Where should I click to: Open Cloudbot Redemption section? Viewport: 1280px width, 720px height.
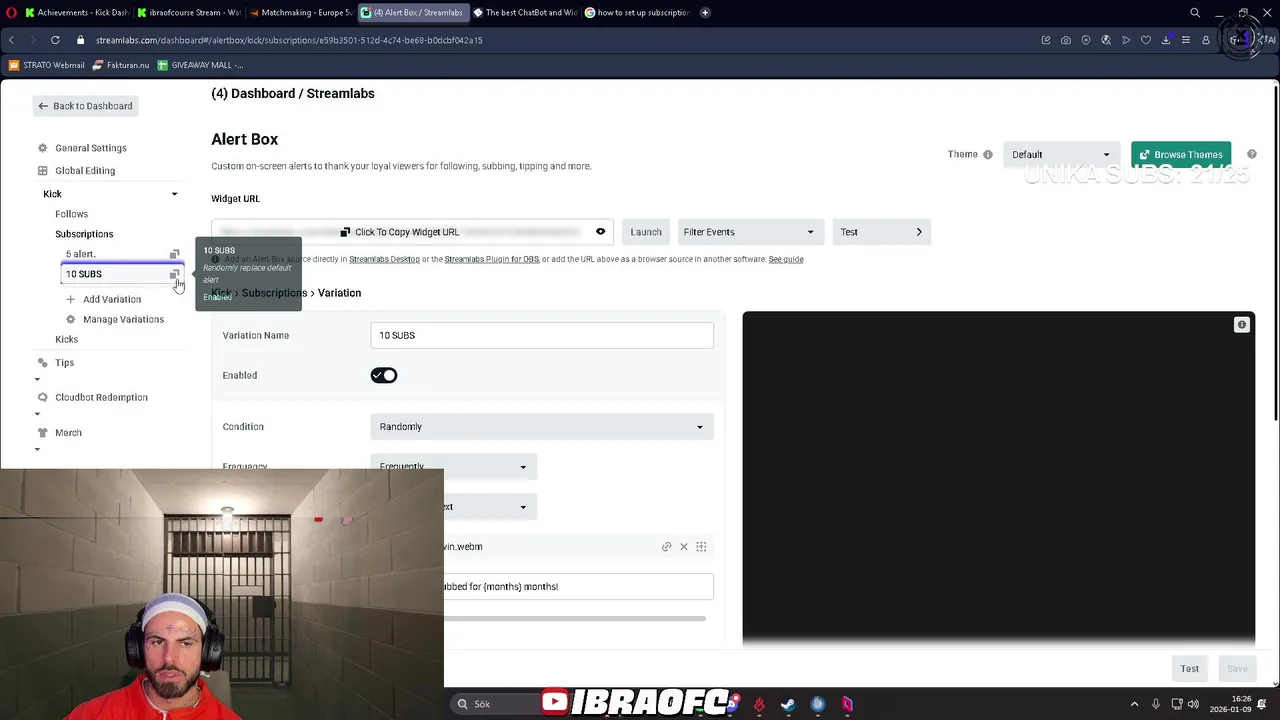click(101, 397)
